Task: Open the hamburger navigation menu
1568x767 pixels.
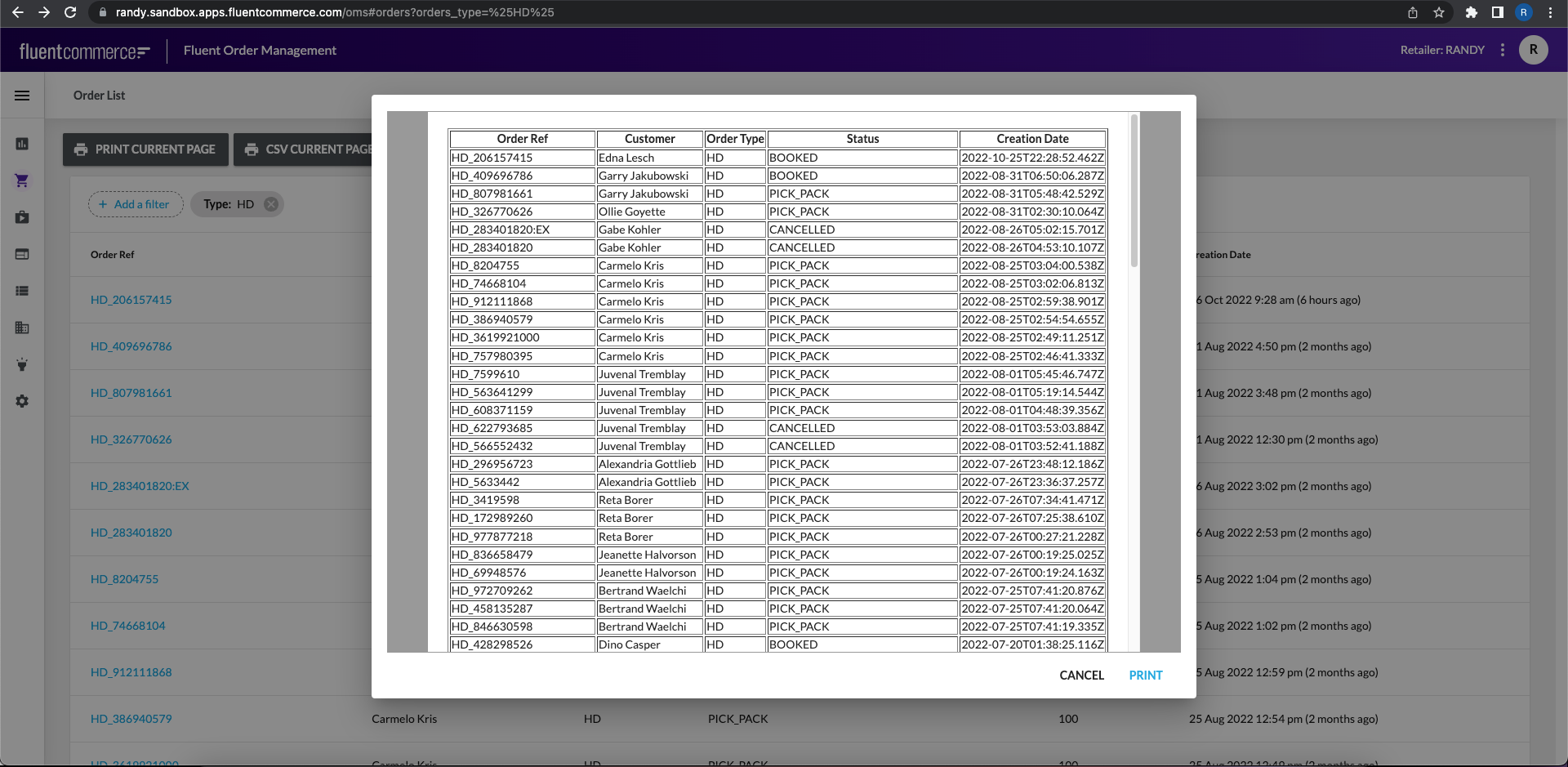Action: point(22,96)
